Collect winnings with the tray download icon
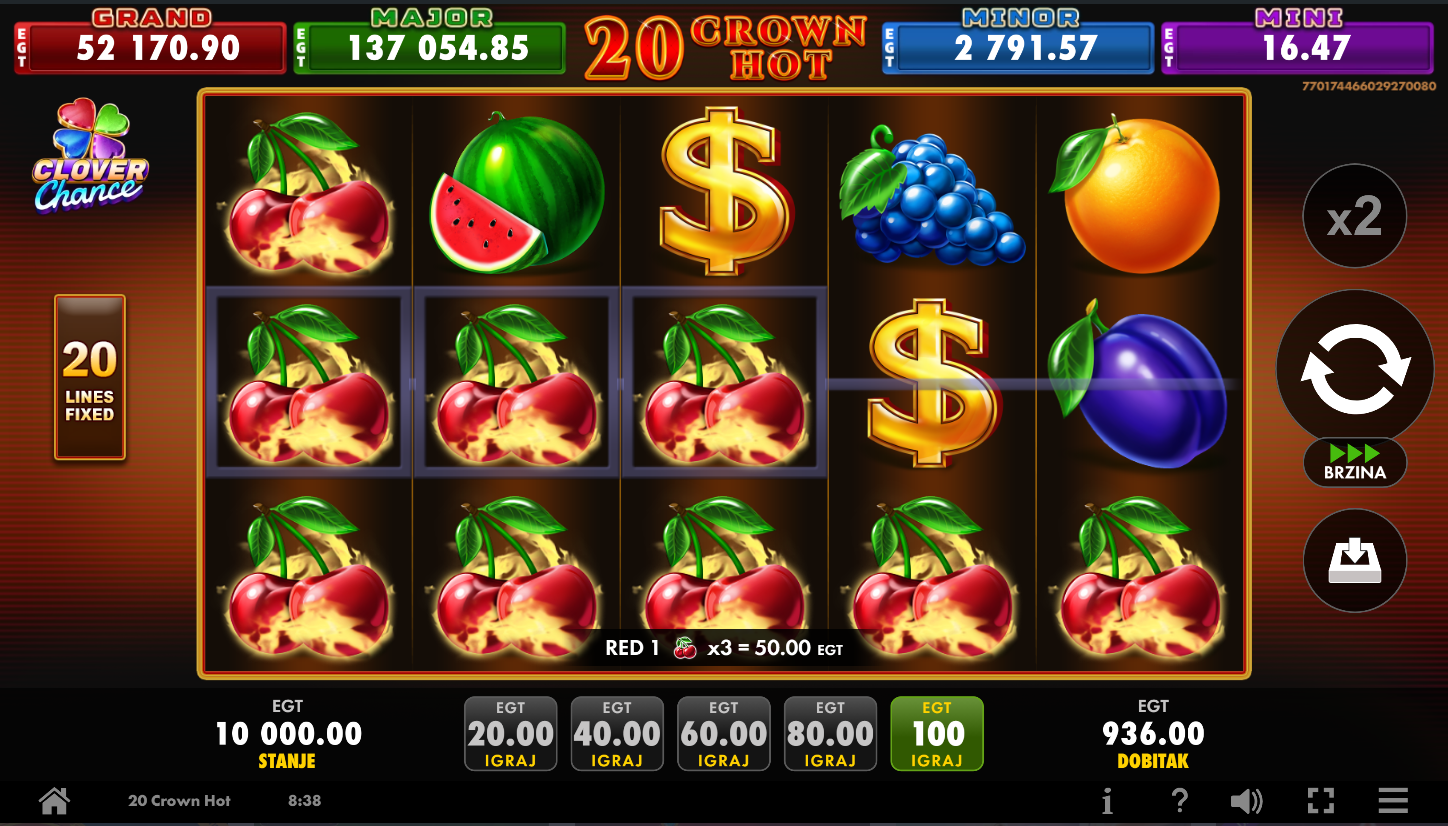This screenshot has width=1448, height=826. point(1355,561)
